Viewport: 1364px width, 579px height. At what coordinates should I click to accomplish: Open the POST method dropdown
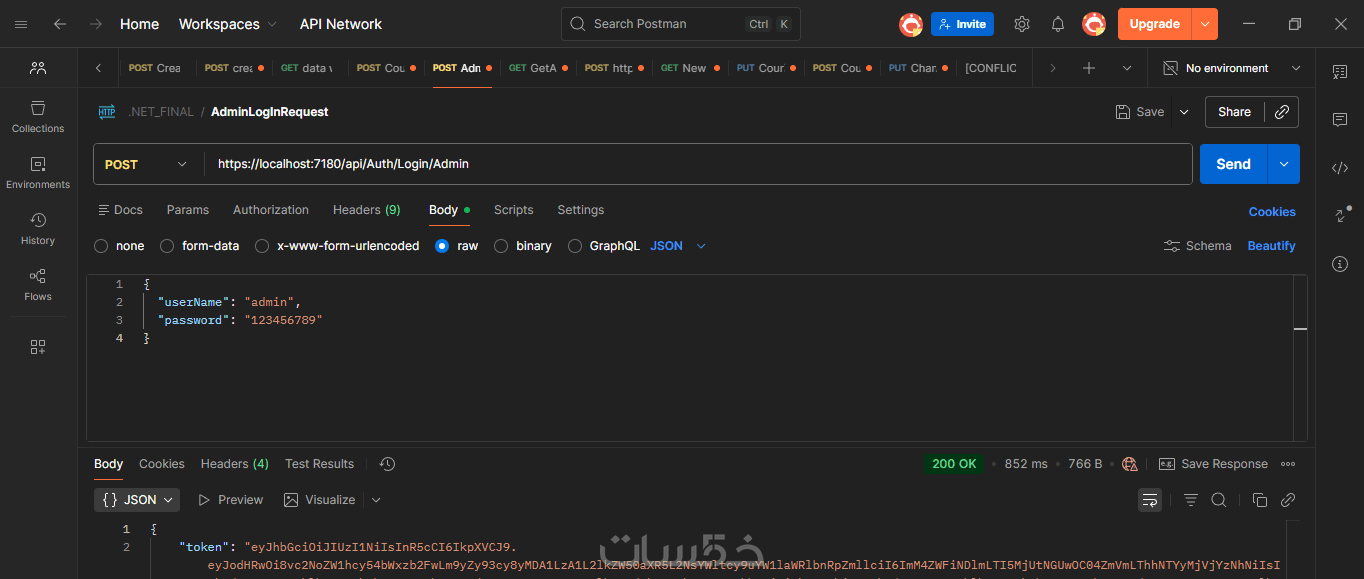147,164
